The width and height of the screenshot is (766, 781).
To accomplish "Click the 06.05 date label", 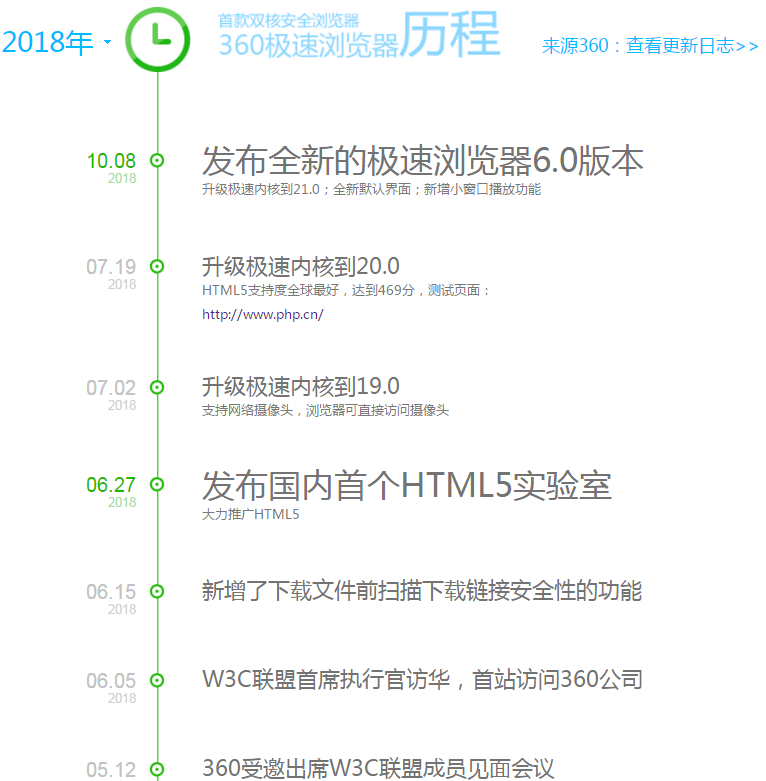I will coord(111,681).
